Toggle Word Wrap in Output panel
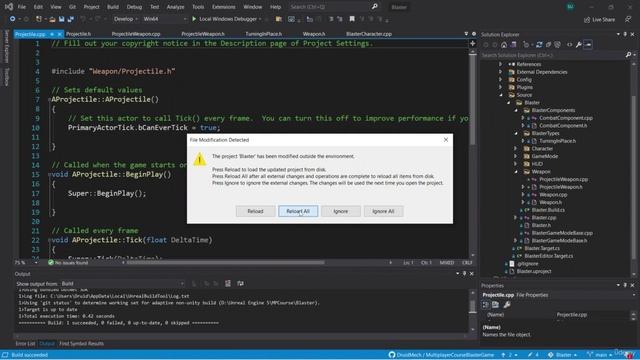Image resolution: width=640 pixels, height=360 pixels. 240,283
